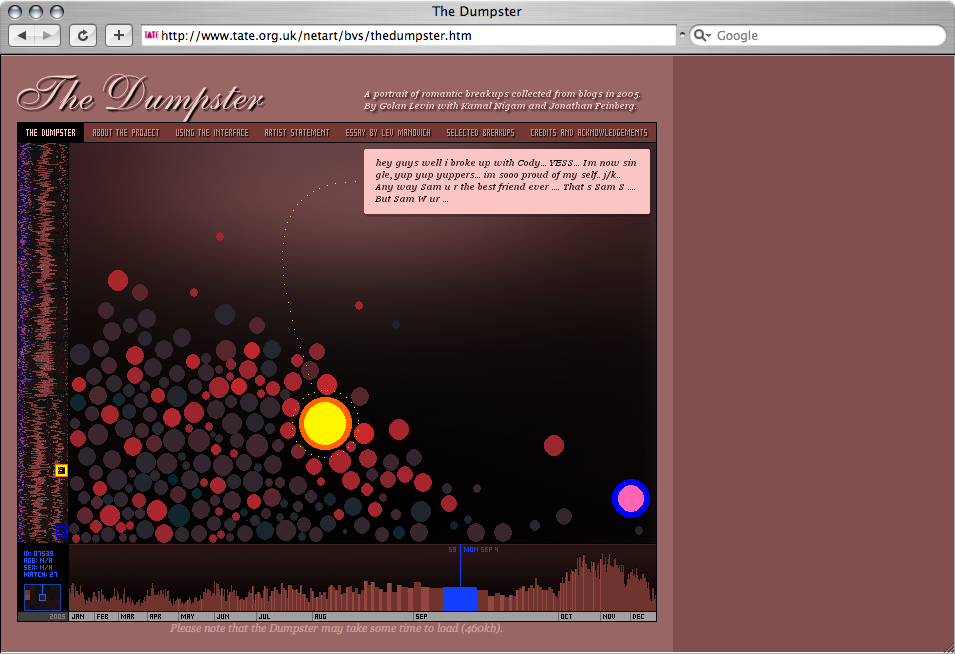Click the large yellow selected breakup bubble
955x654 pixels.
(324, 422)
